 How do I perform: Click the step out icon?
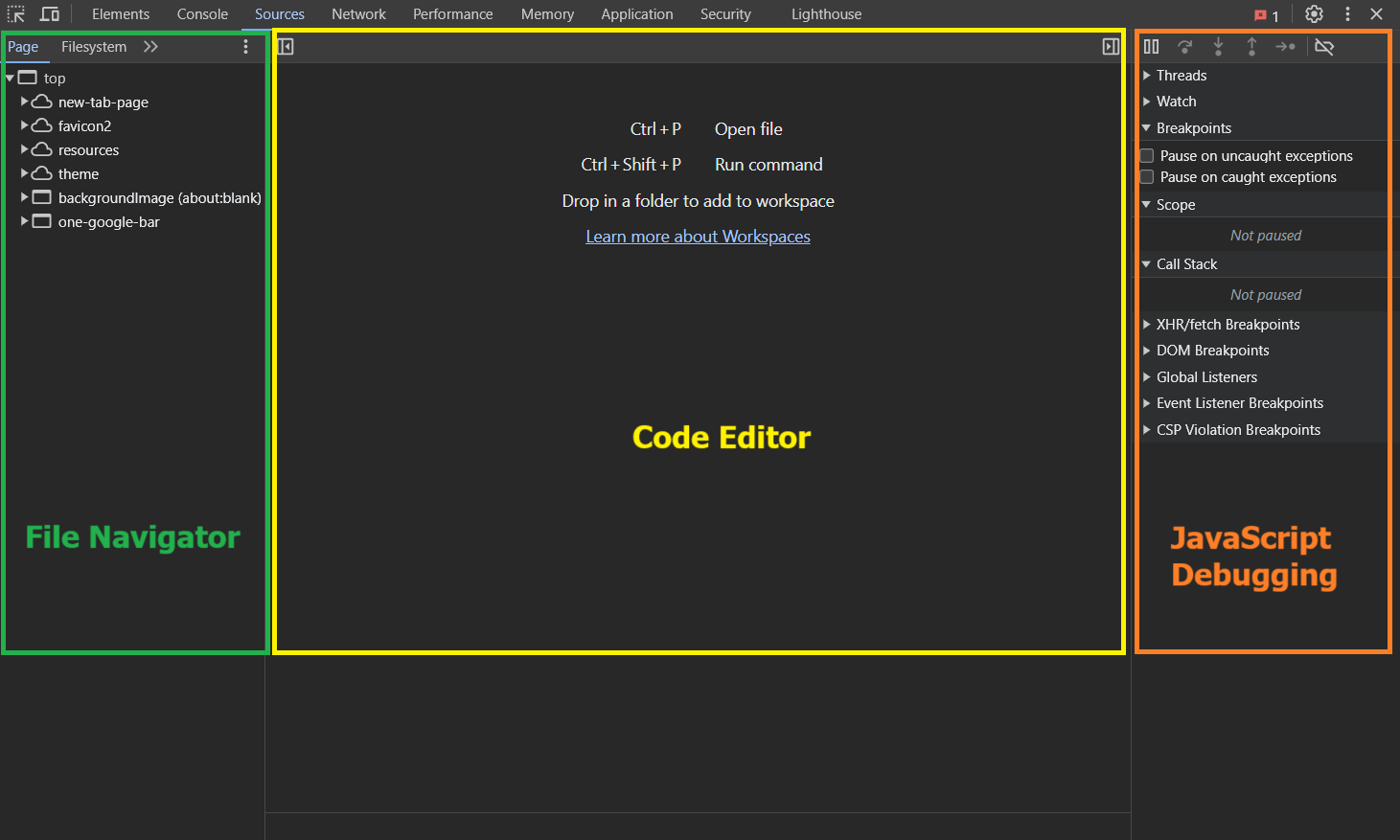pyautogui.click(x=1251, y=47)
